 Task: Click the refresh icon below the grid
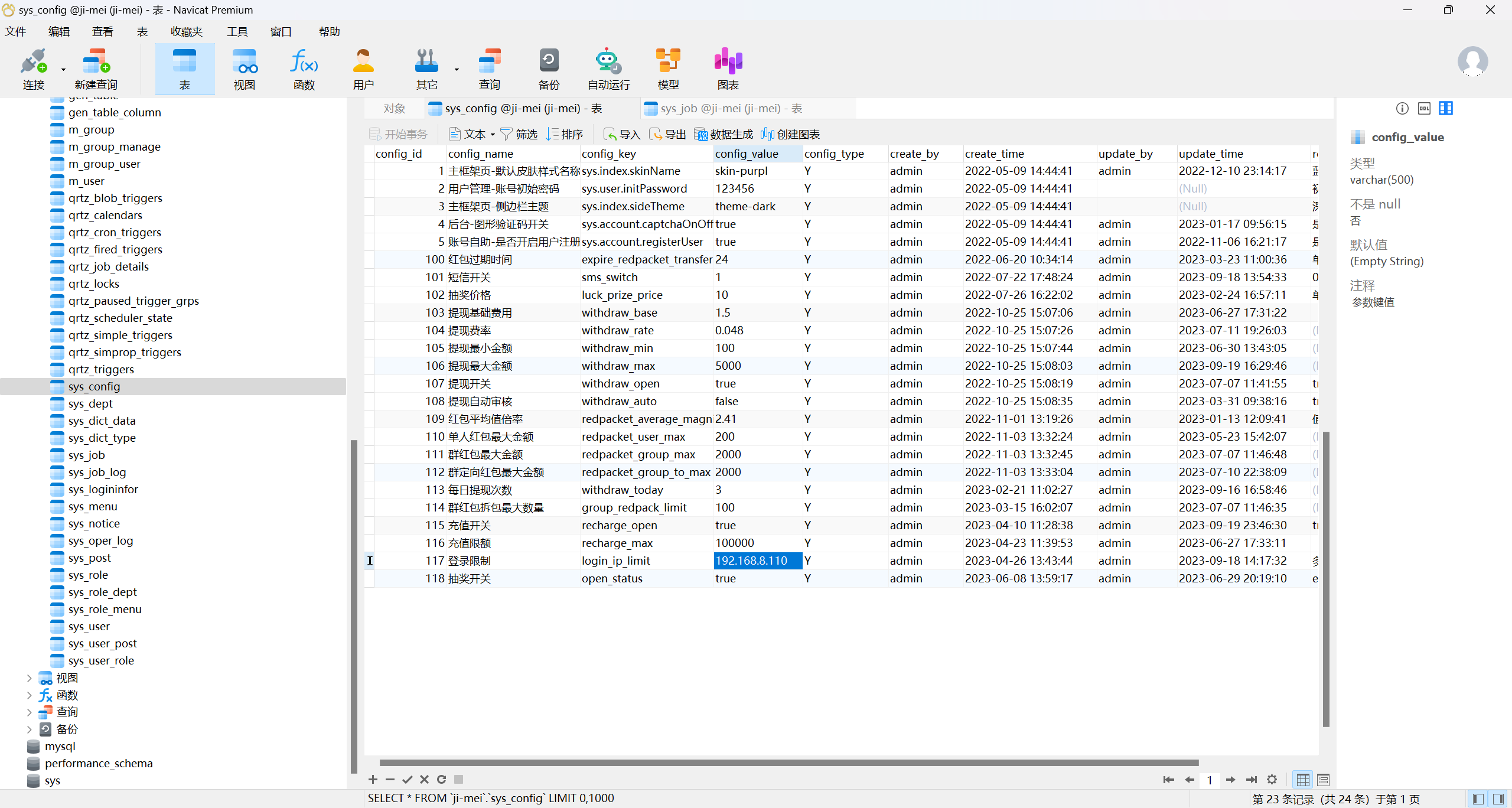click(441, 780)
